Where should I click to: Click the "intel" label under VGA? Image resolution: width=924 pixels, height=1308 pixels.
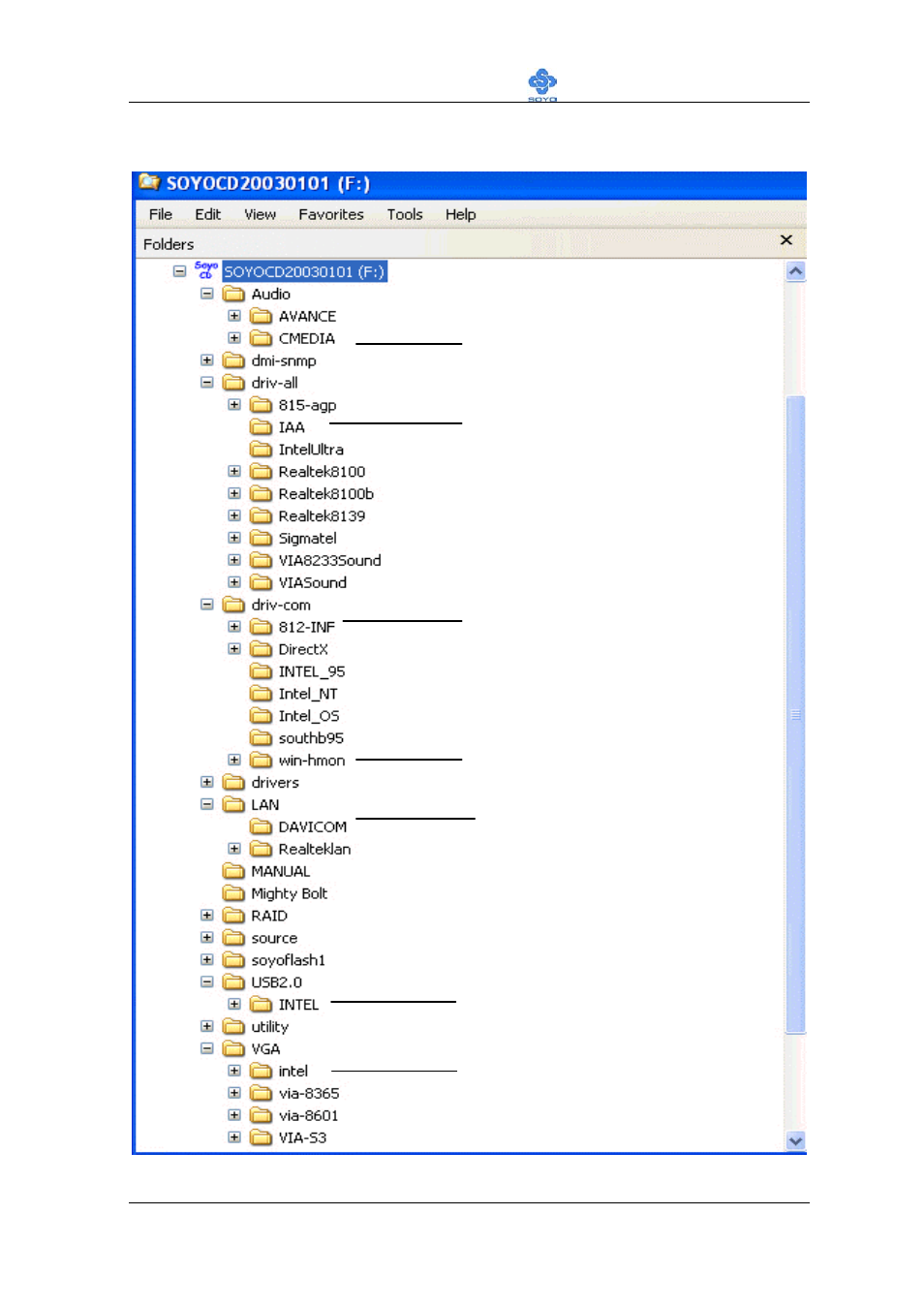pos(293,1071)
